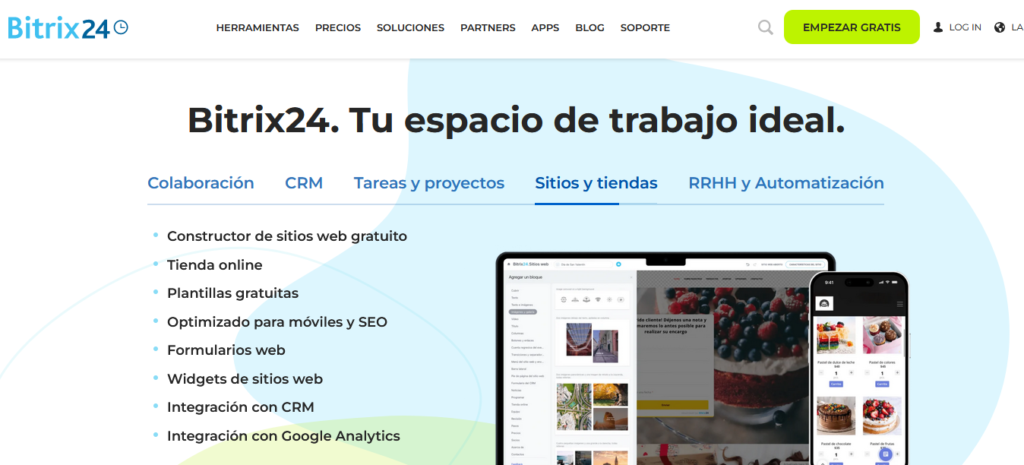Viewport: 1024px width, 465px height.
Task: Select the Tareas y proyectos tab
Action: (x=429, y=184)
